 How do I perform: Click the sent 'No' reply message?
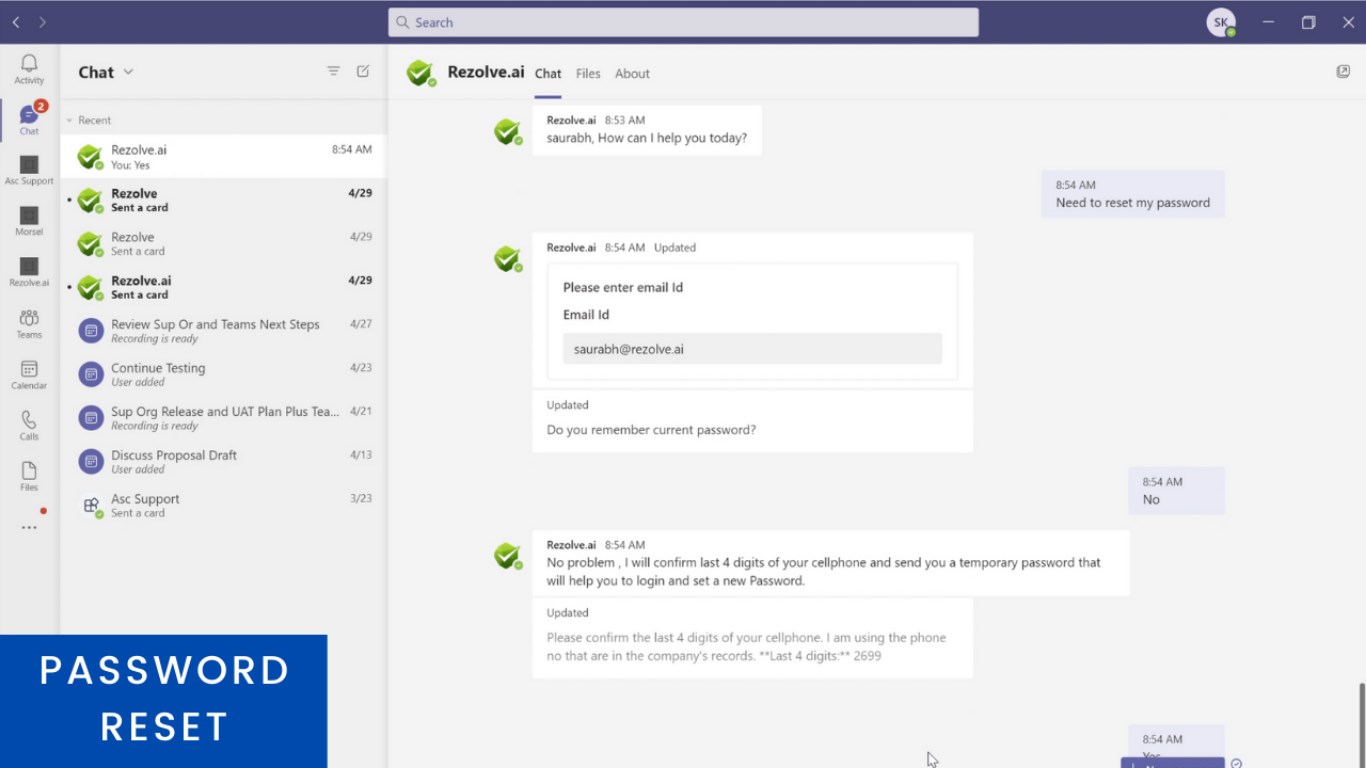1176,491
